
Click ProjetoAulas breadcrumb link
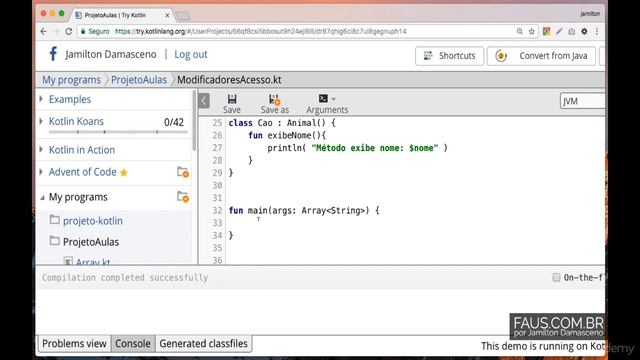[x=139, y=80]
